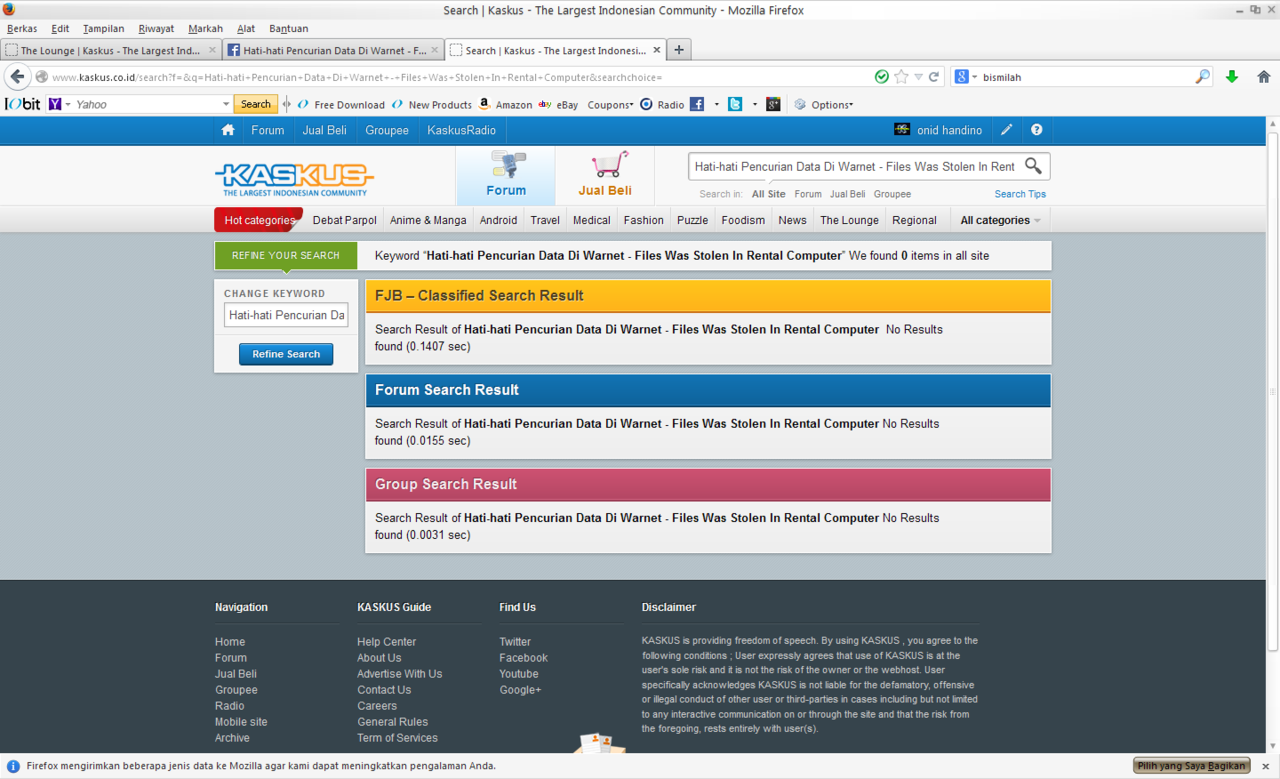This screenshot has height=779, width=1280.
Task: Click the Change Keyword input field
Action: point(286,315)
